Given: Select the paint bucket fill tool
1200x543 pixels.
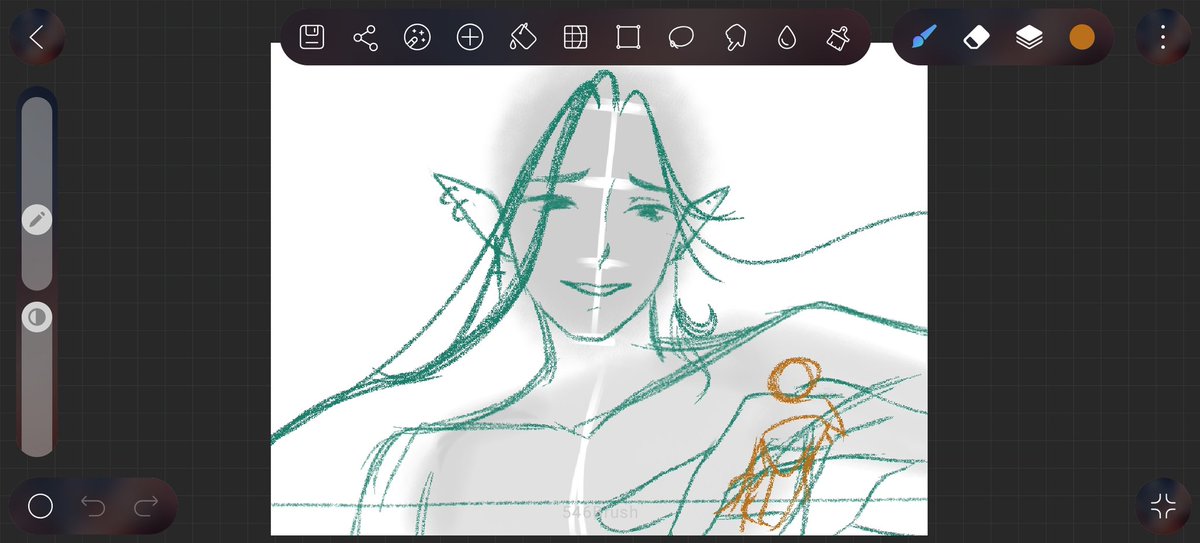Looking at the screenshot, I should (x=522, y=38).
